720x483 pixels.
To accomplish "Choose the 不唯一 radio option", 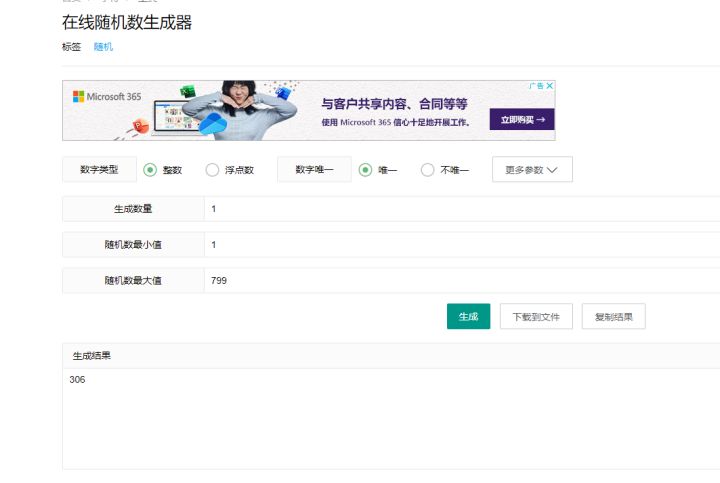I will [428, 170].
